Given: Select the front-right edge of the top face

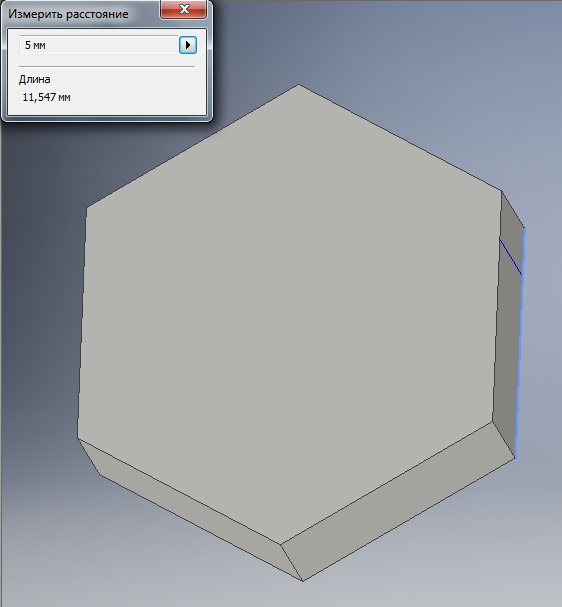Looking at the screenshot, I should [x=386, y=483].
